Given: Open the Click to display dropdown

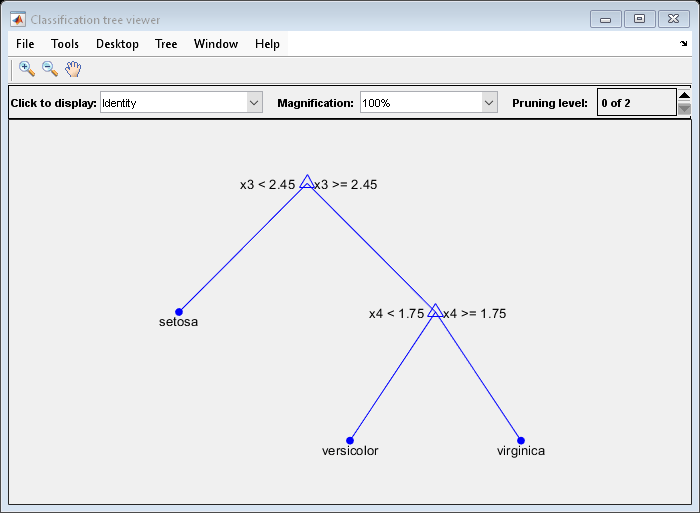Looking at the screenshot, I should pyautogui.click(x=254, y=103).
